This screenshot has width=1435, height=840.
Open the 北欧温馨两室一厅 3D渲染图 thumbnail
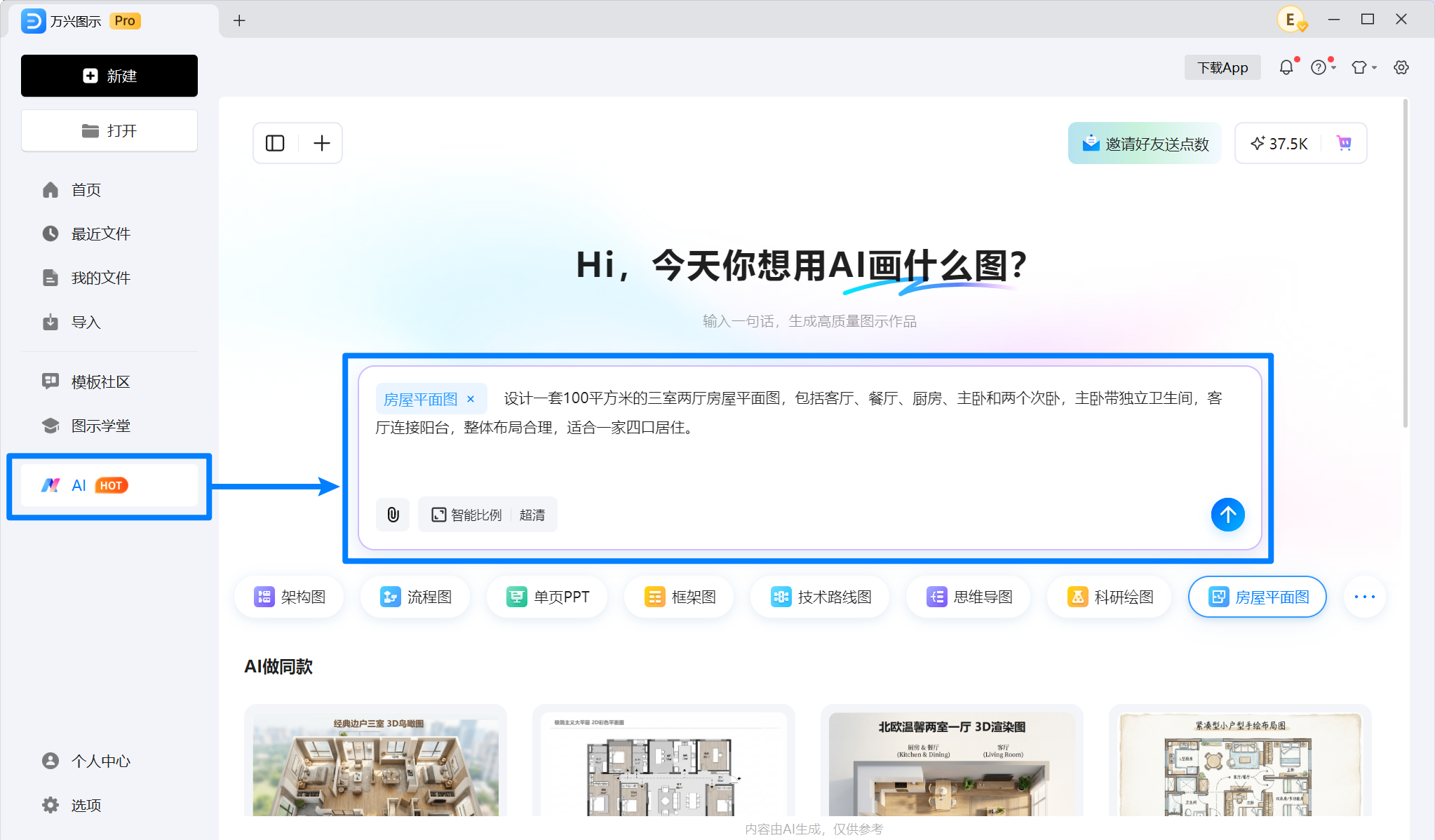(952, 761)
